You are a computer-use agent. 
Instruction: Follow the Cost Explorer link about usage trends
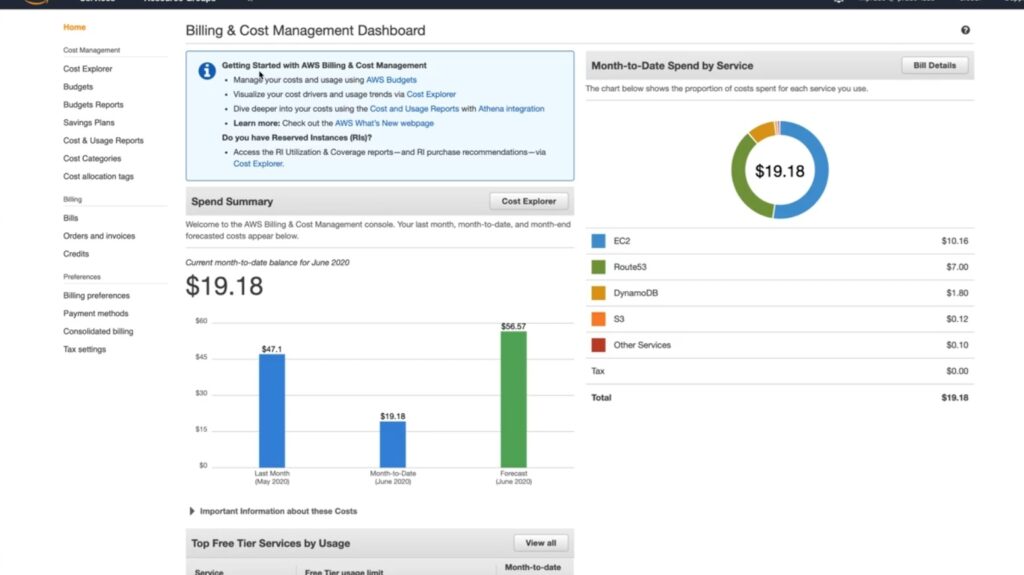[x=431, y=94]
